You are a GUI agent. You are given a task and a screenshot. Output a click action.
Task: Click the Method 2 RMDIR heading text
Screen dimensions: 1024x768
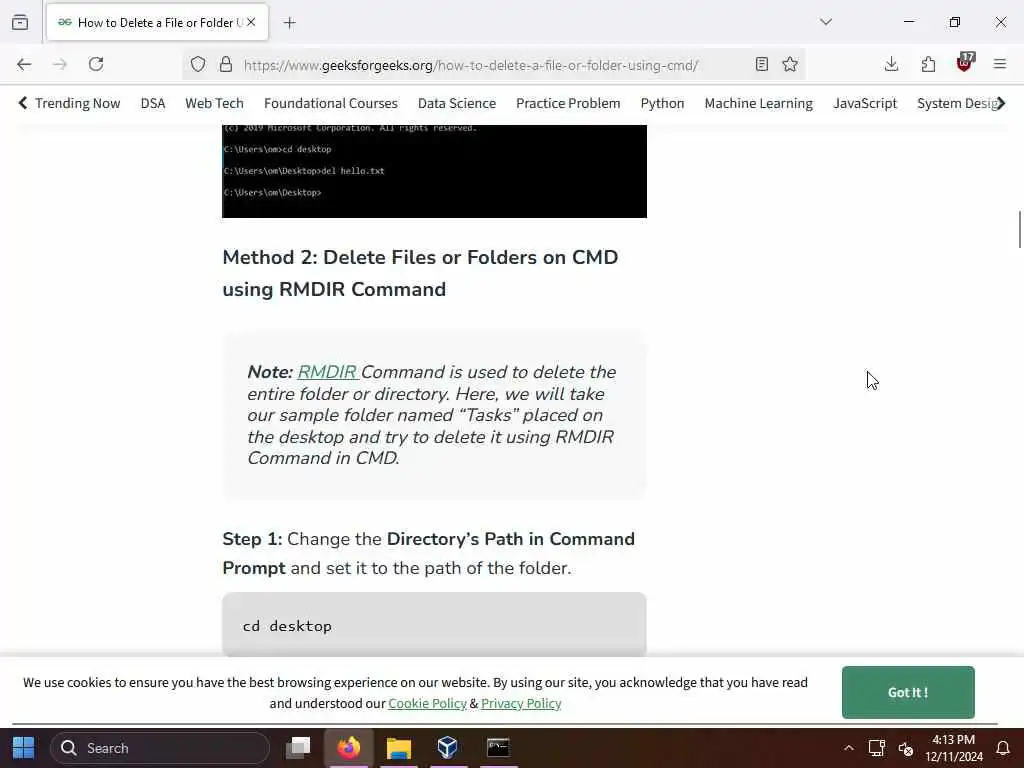[x=420, y=273]
